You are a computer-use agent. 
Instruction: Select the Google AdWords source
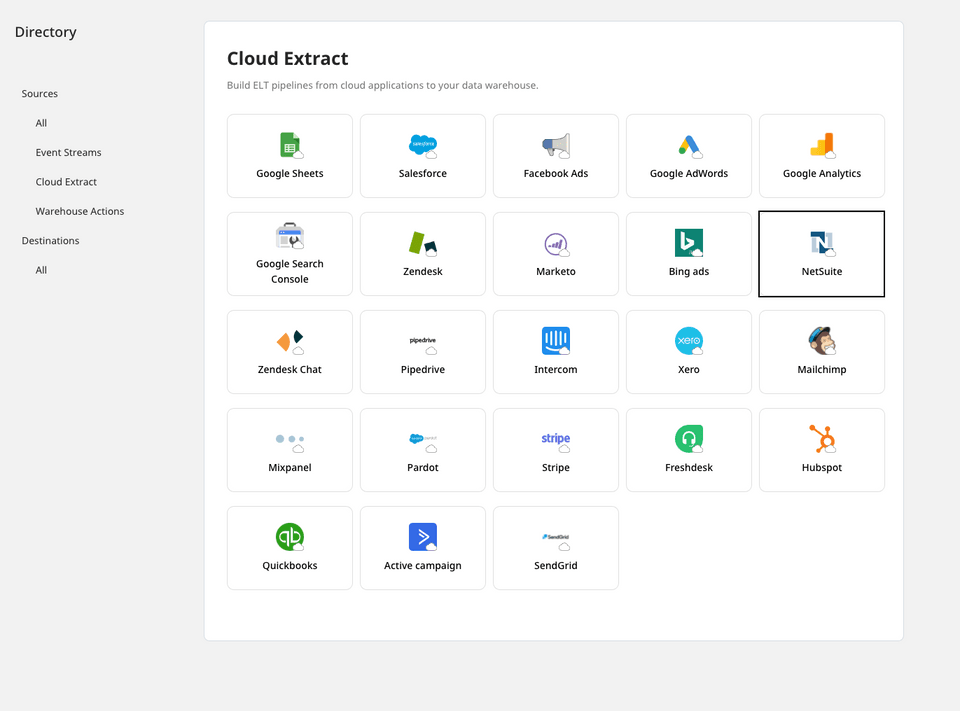click(688, 156)
